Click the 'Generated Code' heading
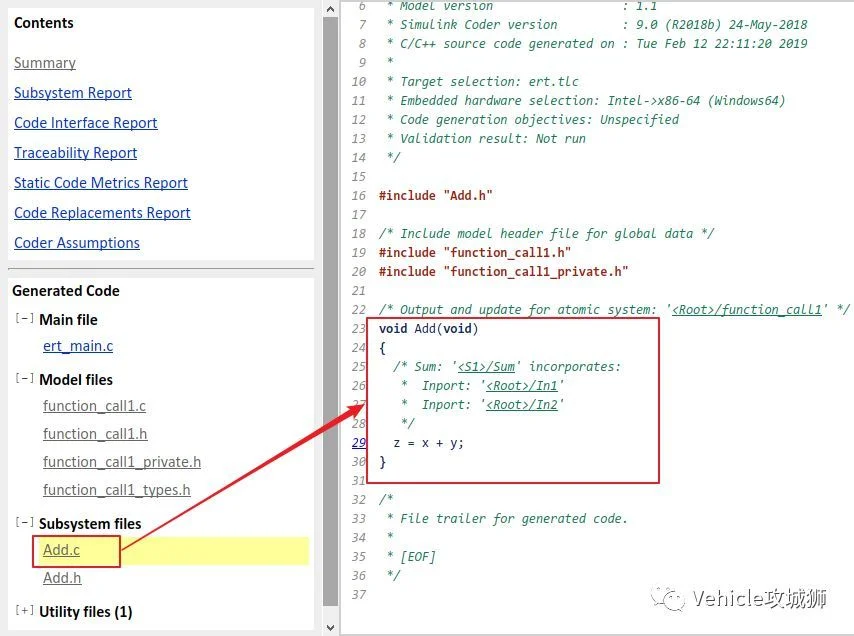This screenshot has width=854, height=636. [x=66, y=291]
